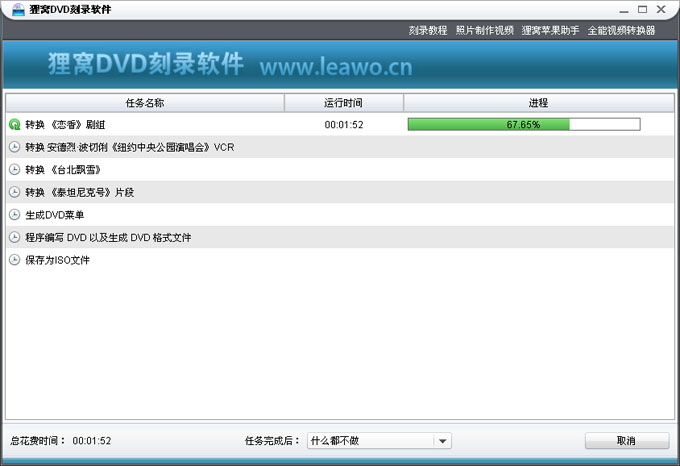Select the 转换 《泰坦尼克号》片段 task row
The width and height of the screenshot is (680, 466).
[x=340, y=192]
